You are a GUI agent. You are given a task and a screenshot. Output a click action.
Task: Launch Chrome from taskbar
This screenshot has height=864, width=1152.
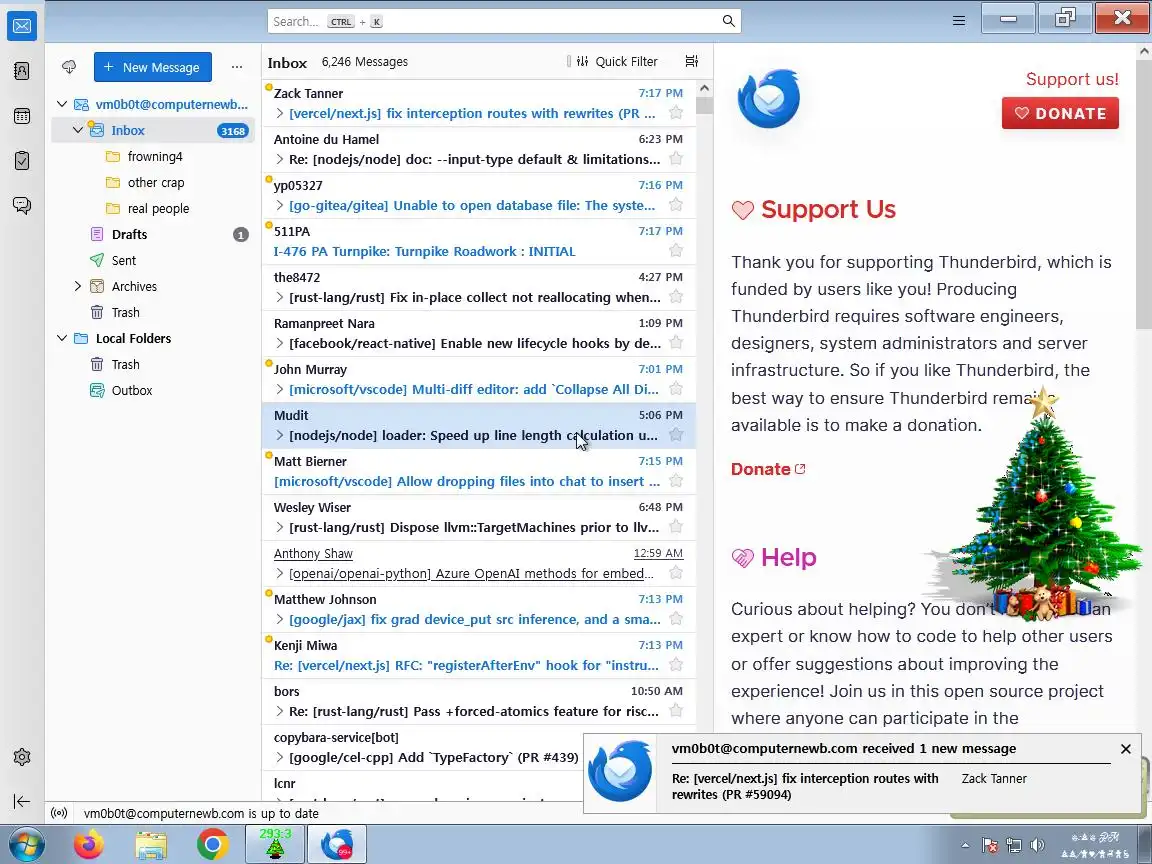(x=212, y=845)
